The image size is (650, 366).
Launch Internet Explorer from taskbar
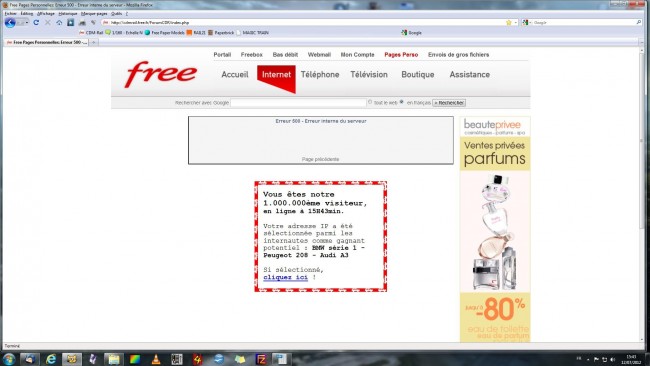pos(51,359)
